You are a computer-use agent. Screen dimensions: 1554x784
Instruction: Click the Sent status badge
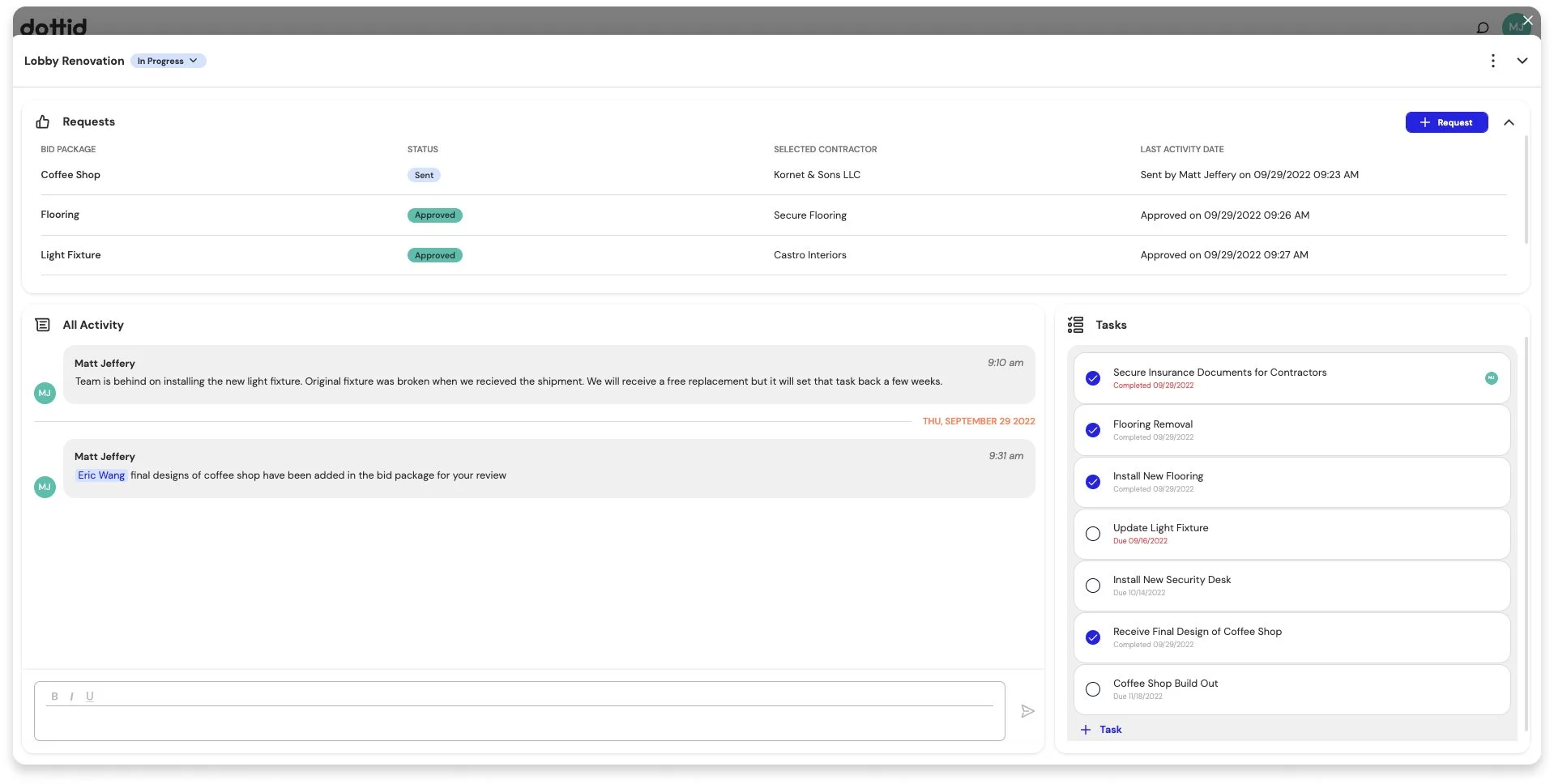point(424,175)
